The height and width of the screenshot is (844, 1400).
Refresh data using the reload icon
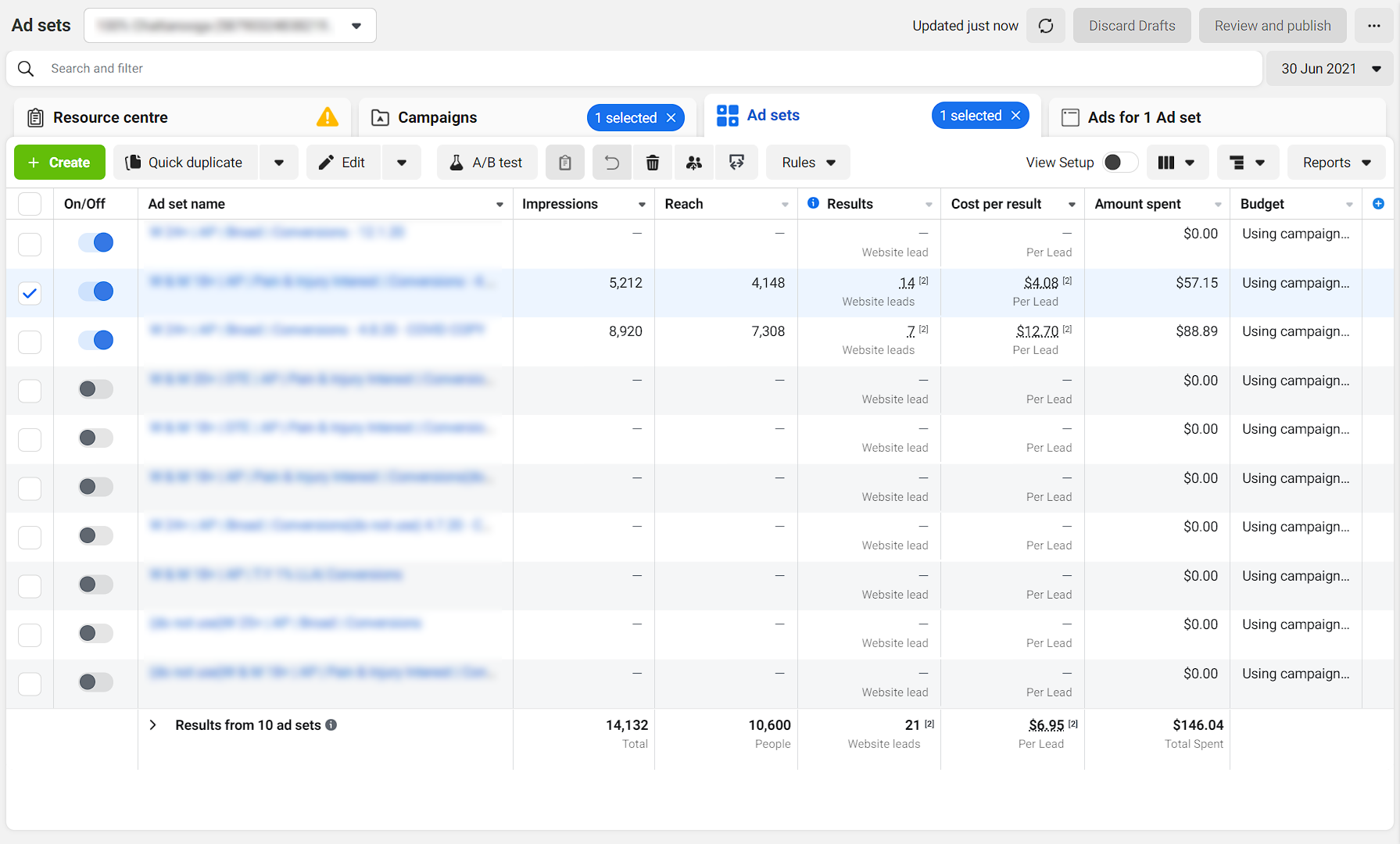(1046, 25)
